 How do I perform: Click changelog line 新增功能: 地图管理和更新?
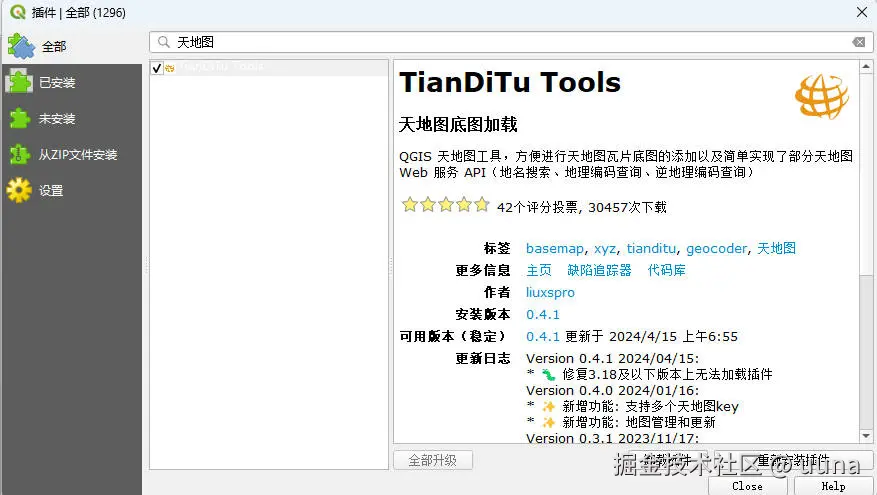click(639, 422)
